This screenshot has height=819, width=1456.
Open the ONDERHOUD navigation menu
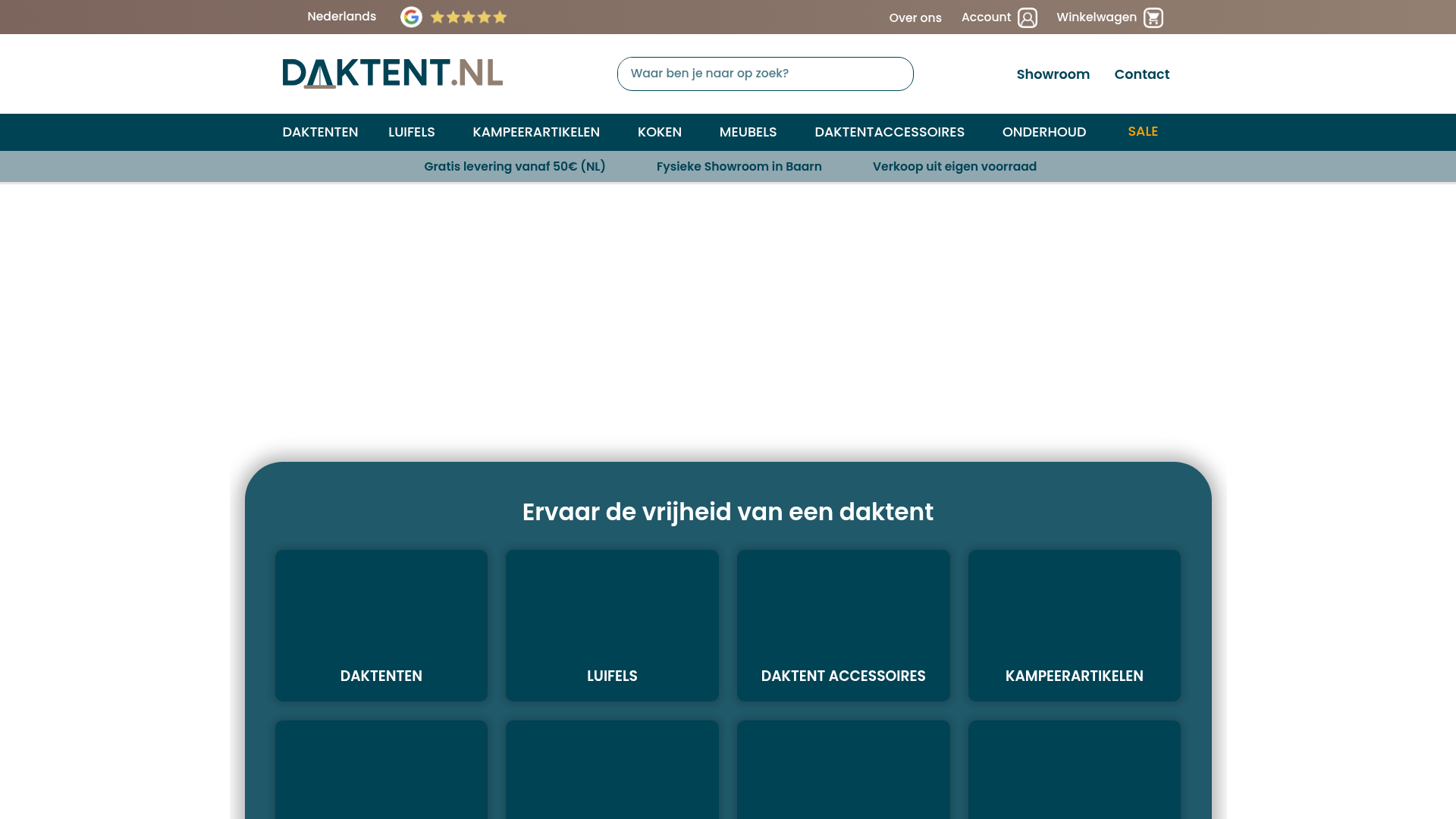pyautogui.click(x=1044, y=132)
